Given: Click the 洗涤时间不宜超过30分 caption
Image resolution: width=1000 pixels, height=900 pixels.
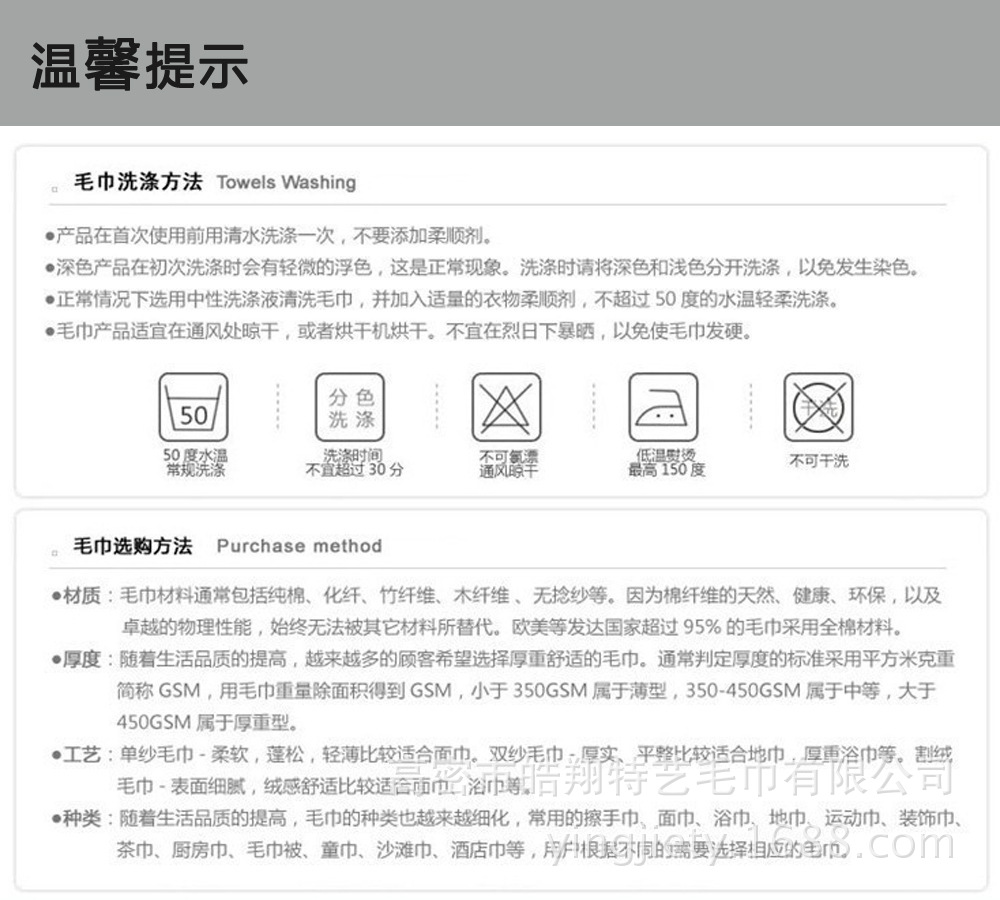Looking at the screenshot, I should coord(355,462).
